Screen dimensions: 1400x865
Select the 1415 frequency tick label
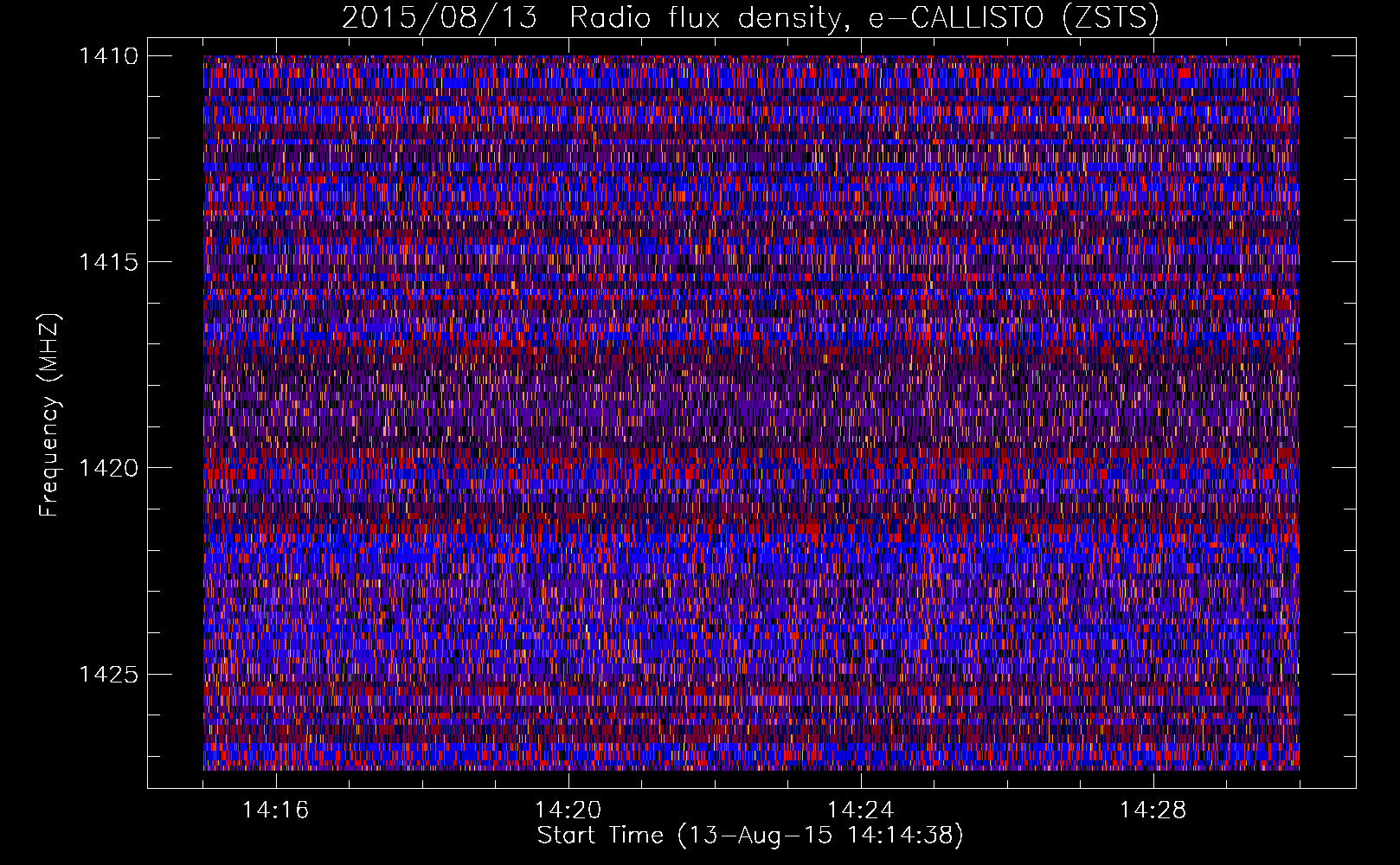[108, 262]
